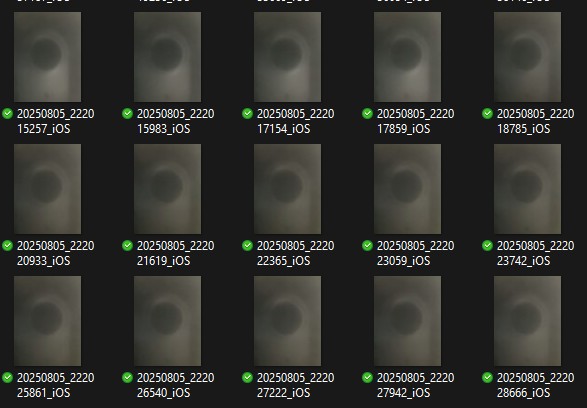Click synced status icon beside 222022365_iOS
The image size is (587, 408).
(247, 245)
